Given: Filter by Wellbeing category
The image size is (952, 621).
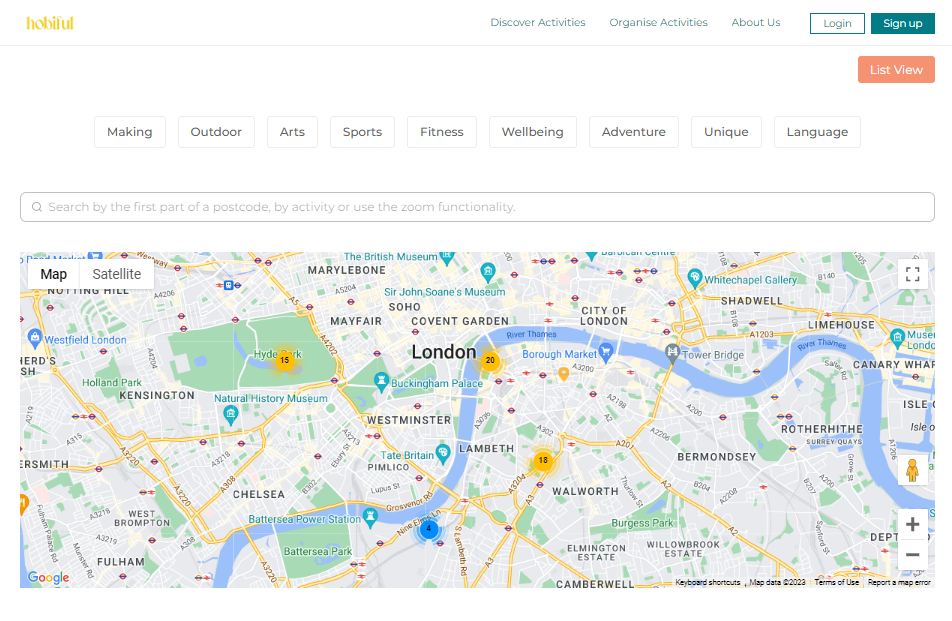Looking at the screenshot, I should [x=532, y=132].
